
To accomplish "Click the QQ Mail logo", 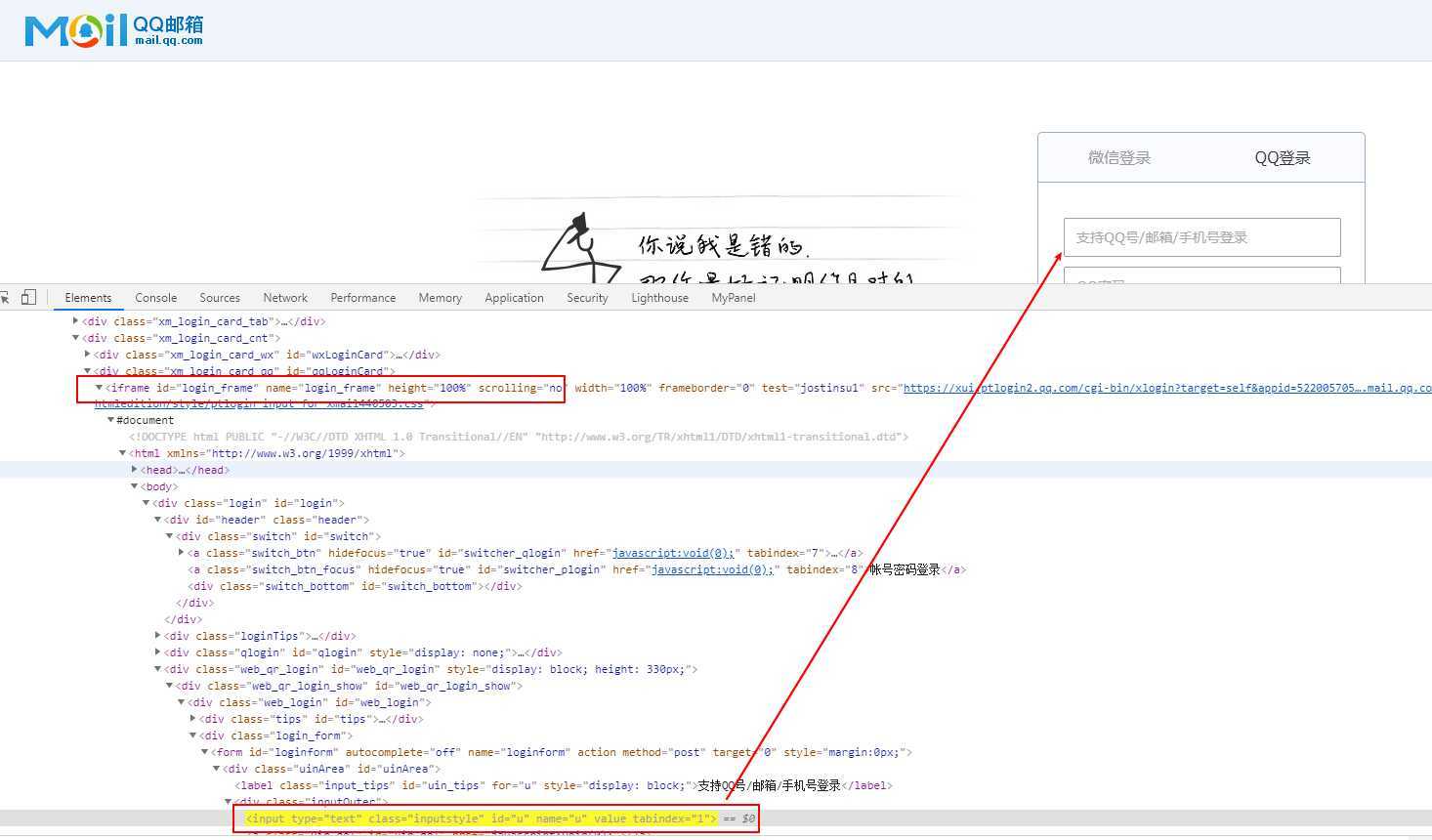I will coord(113,30).
